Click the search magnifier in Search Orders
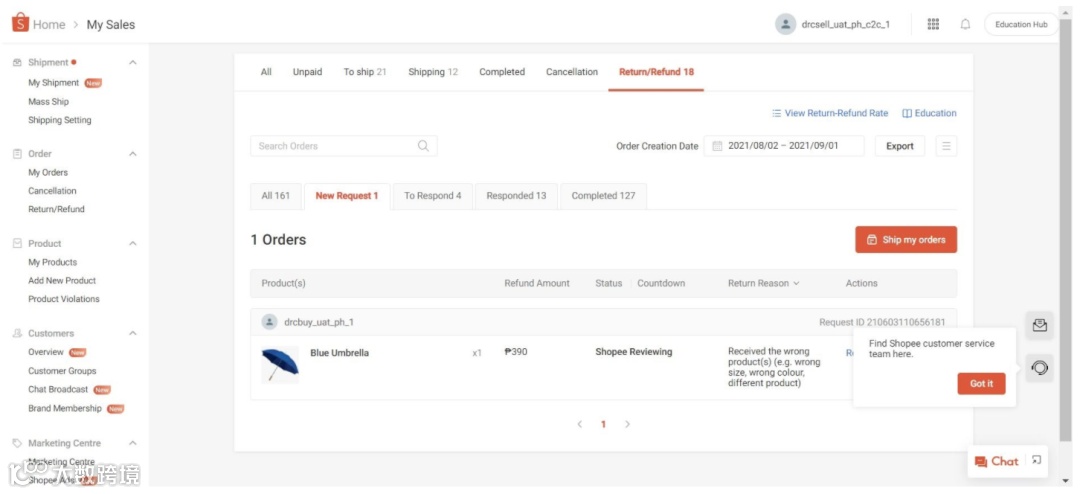Image resolution: width=1080 pixels, height=494 pixels. (423, 145)
